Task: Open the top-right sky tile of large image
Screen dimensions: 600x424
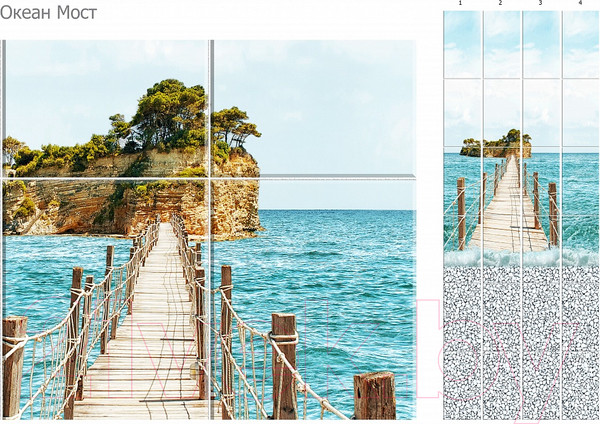Action: tap(313, 107)
